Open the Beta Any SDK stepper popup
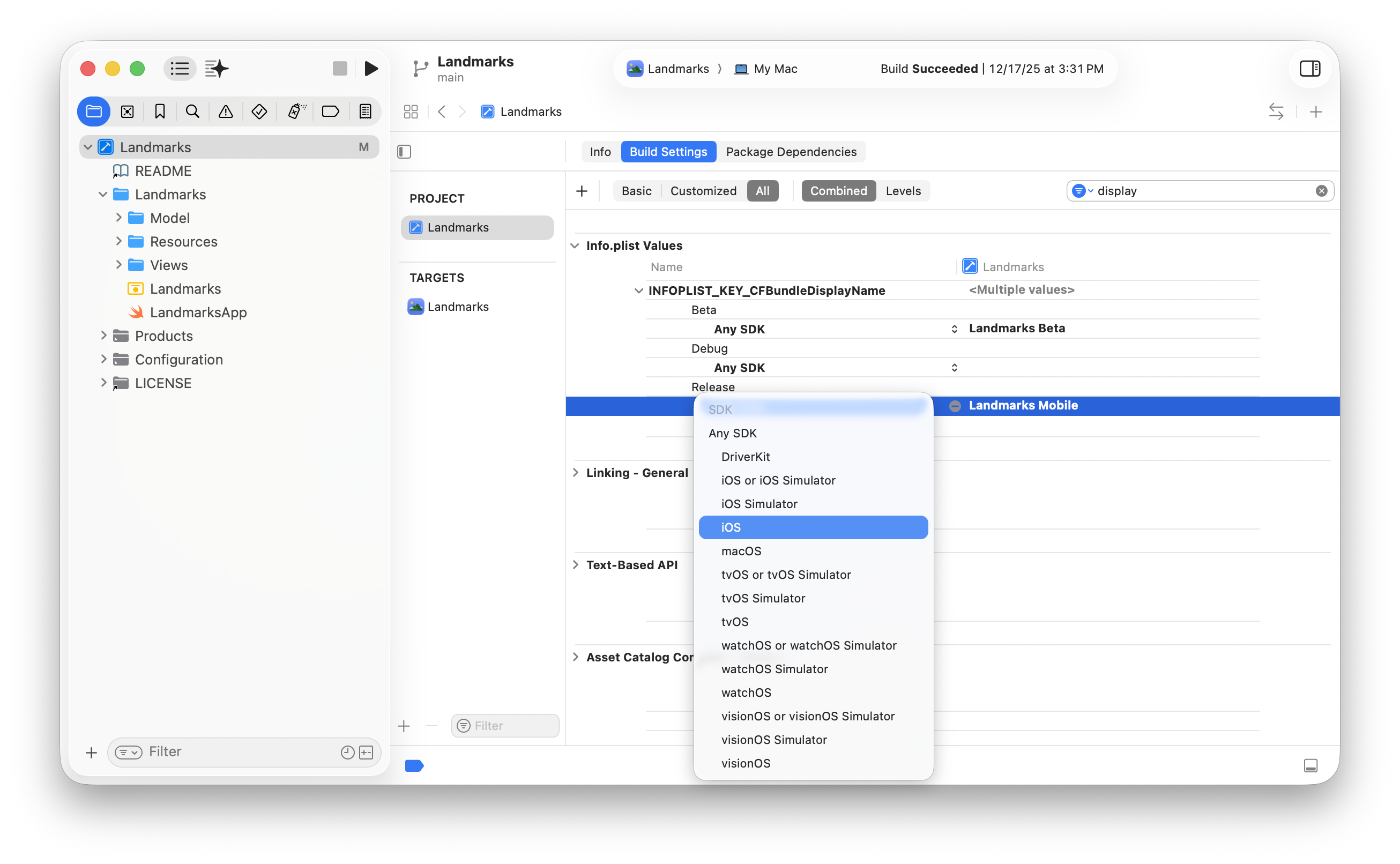Screen dimensions: 1400x864 pos(954,329)
